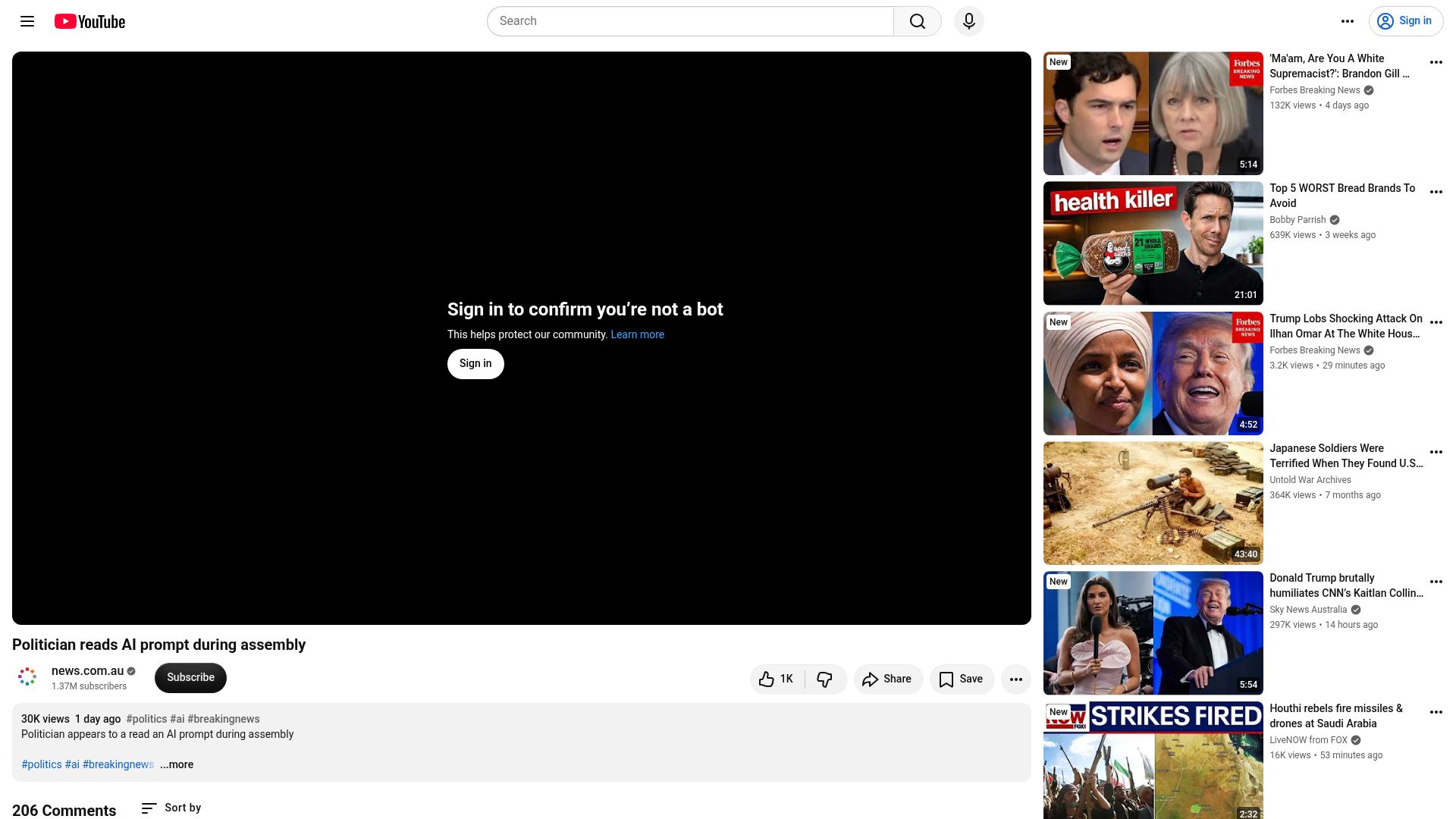The width and height of the screenshot is (1456, 819).
Task: Open the Sky News Australia channel link
Action: (x=1308, y=610)
